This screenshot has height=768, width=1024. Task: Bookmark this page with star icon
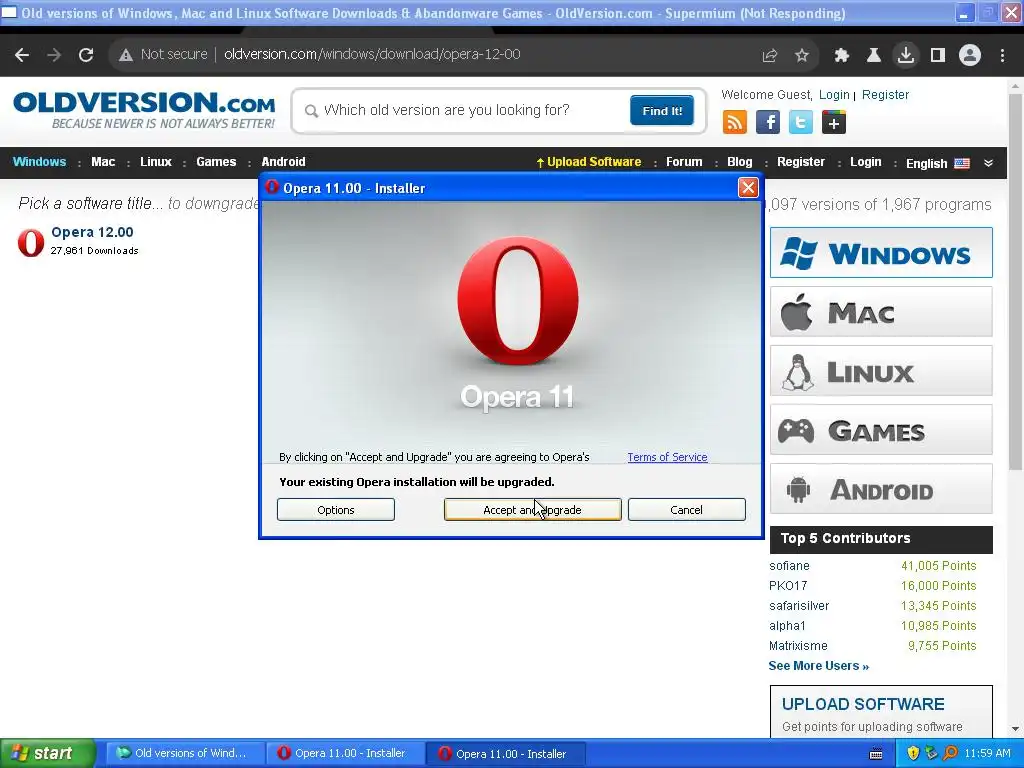802,56
